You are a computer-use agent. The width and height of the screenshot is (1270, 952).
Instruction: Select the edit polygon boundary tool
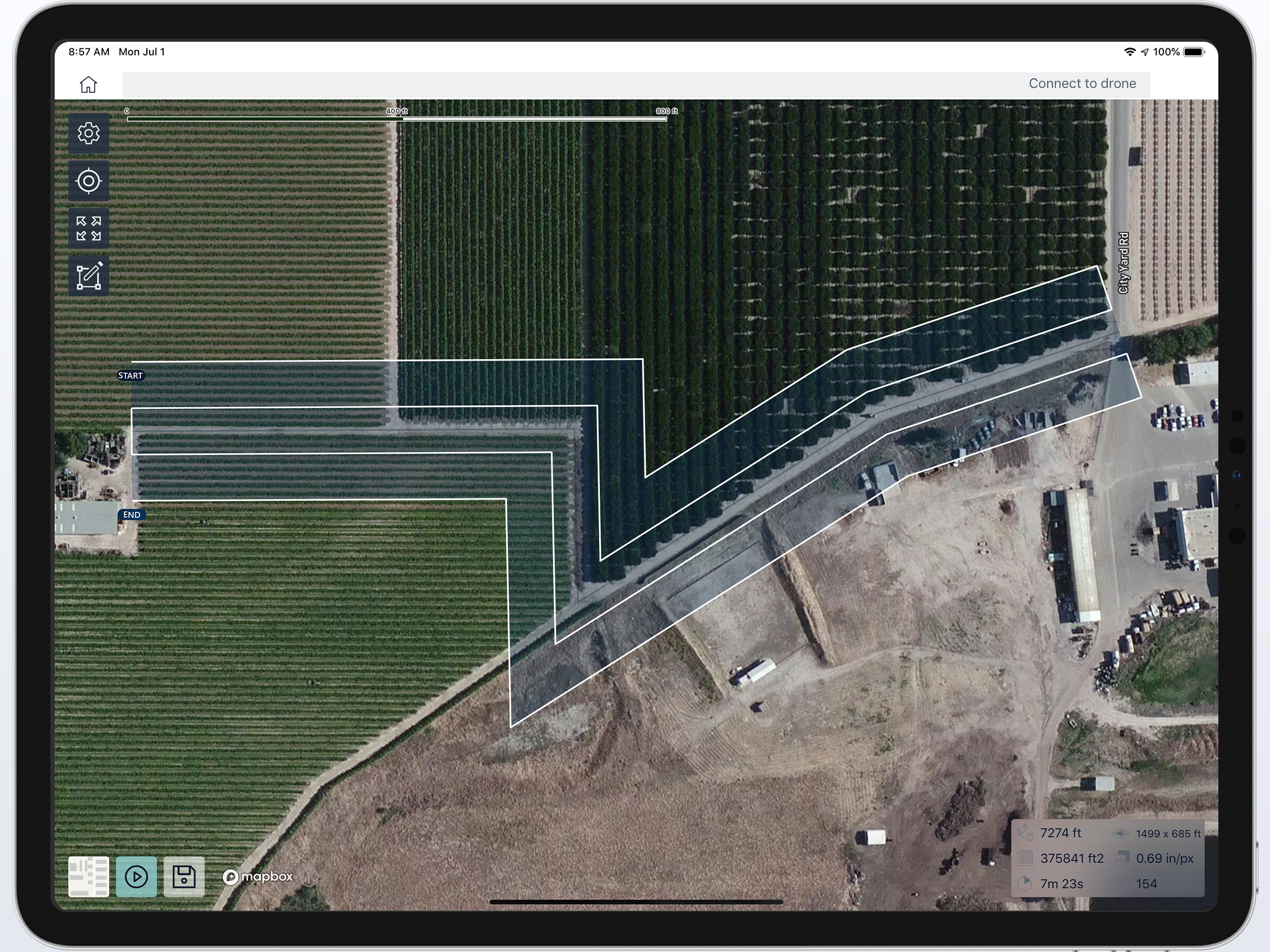coord(88,276)
